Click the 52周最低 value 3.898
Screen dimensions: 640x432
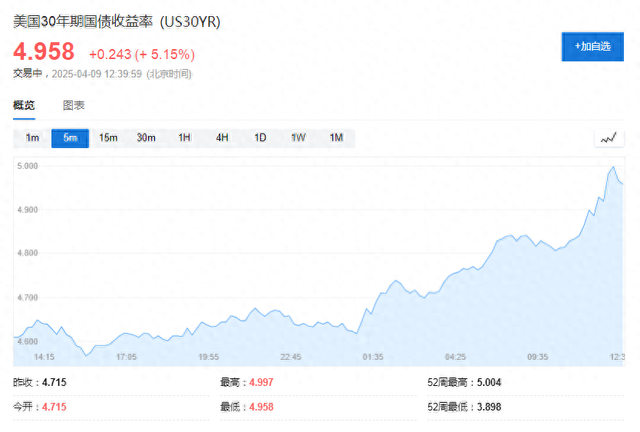pyautogui.click(x=489, y=407)
